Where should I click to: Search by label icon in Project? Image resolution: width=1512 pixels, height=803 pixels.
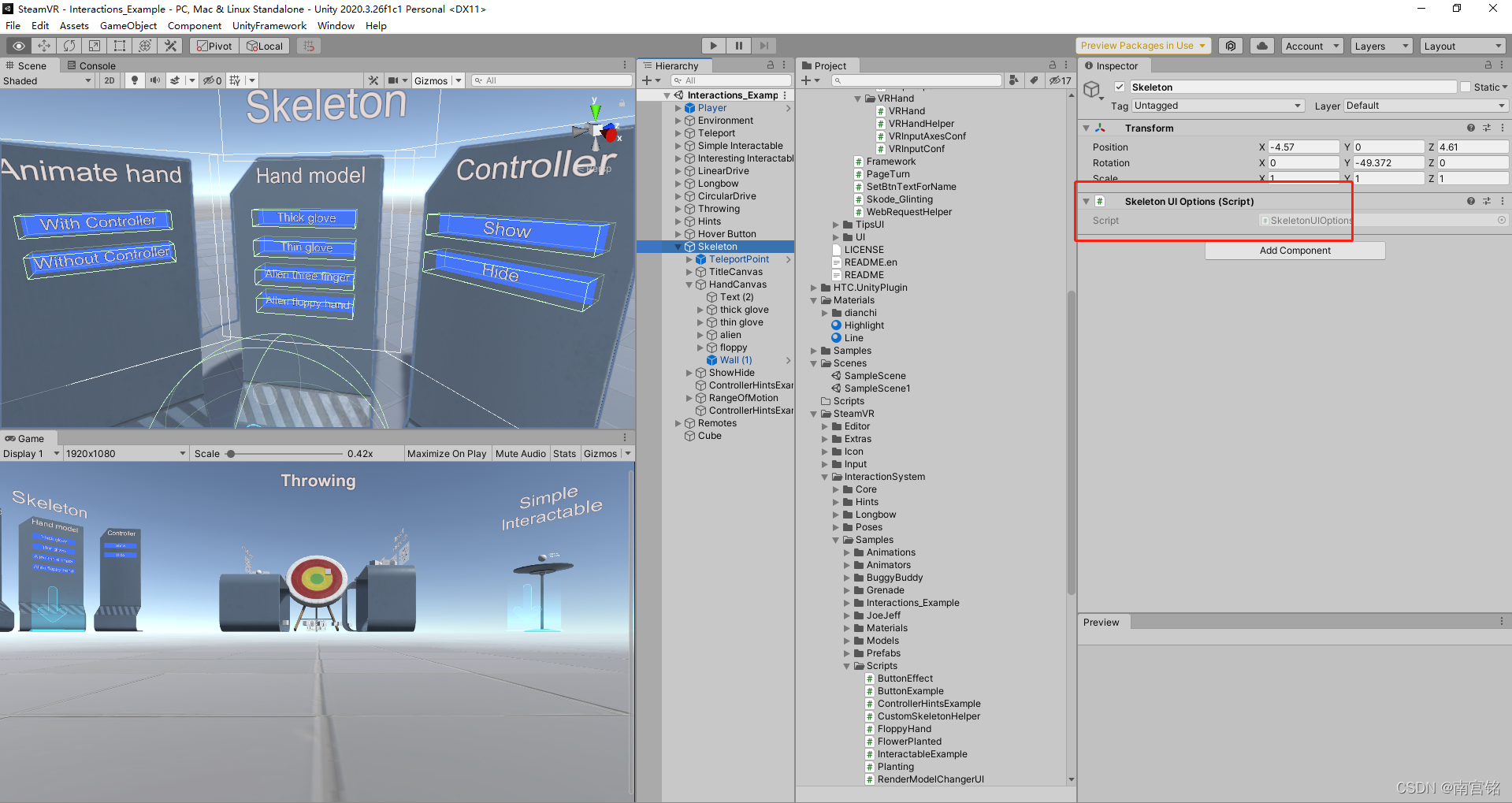(x=1034, y=80)
